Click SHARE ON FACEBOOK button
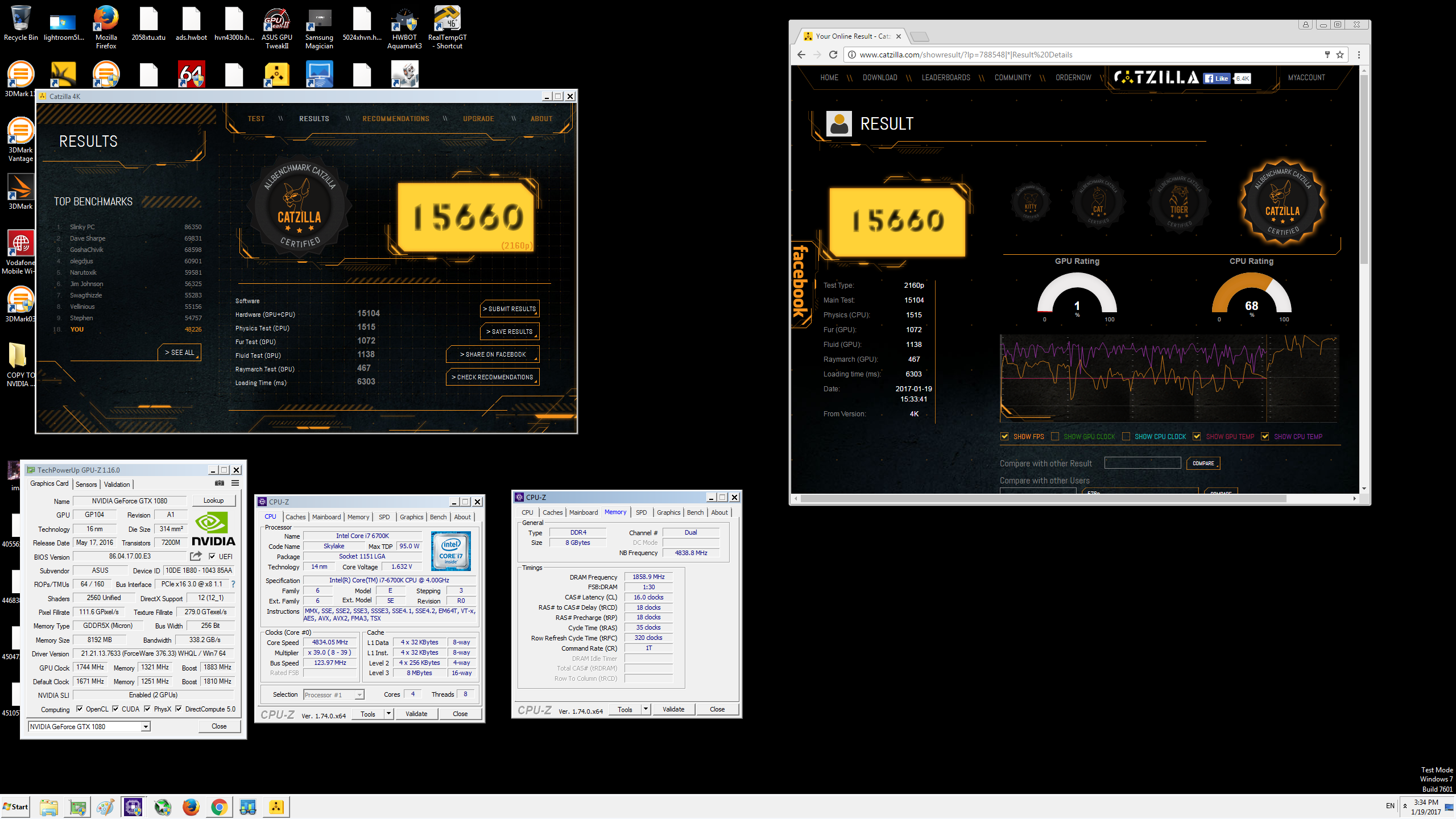Viewport: 1456px width, 819px height. [x=493, y=354]
